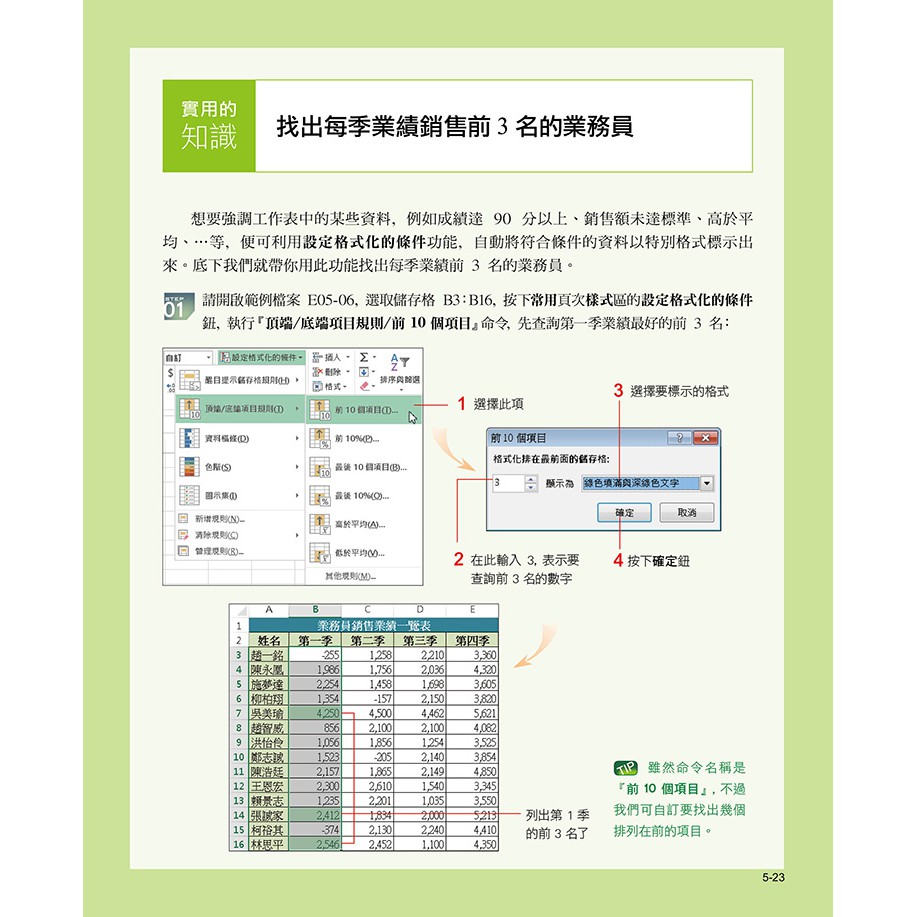Click the number input field containing 3
This screenshot has height=917, width=917.
click(507, 483)
